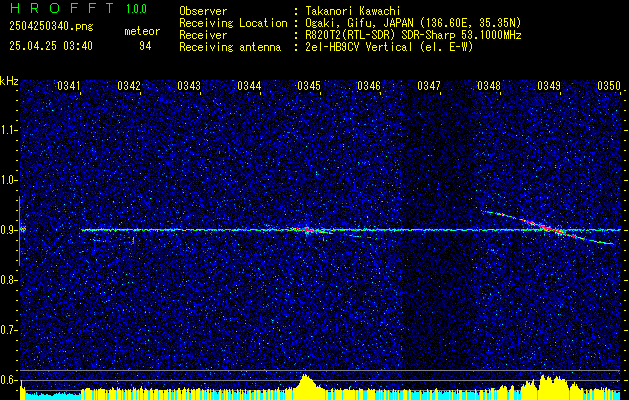Image resolution: width=629 pixels, height=400 pixels.
Task: Click the Observer field label
Action: point(203,11)
